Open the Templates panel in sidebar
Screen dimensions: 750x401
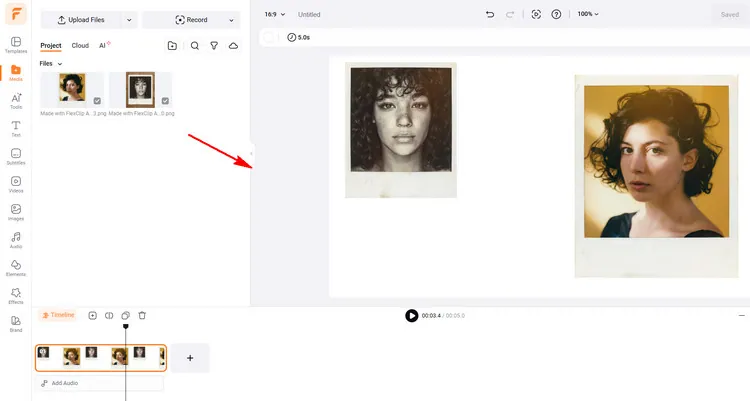pos(15,44)
